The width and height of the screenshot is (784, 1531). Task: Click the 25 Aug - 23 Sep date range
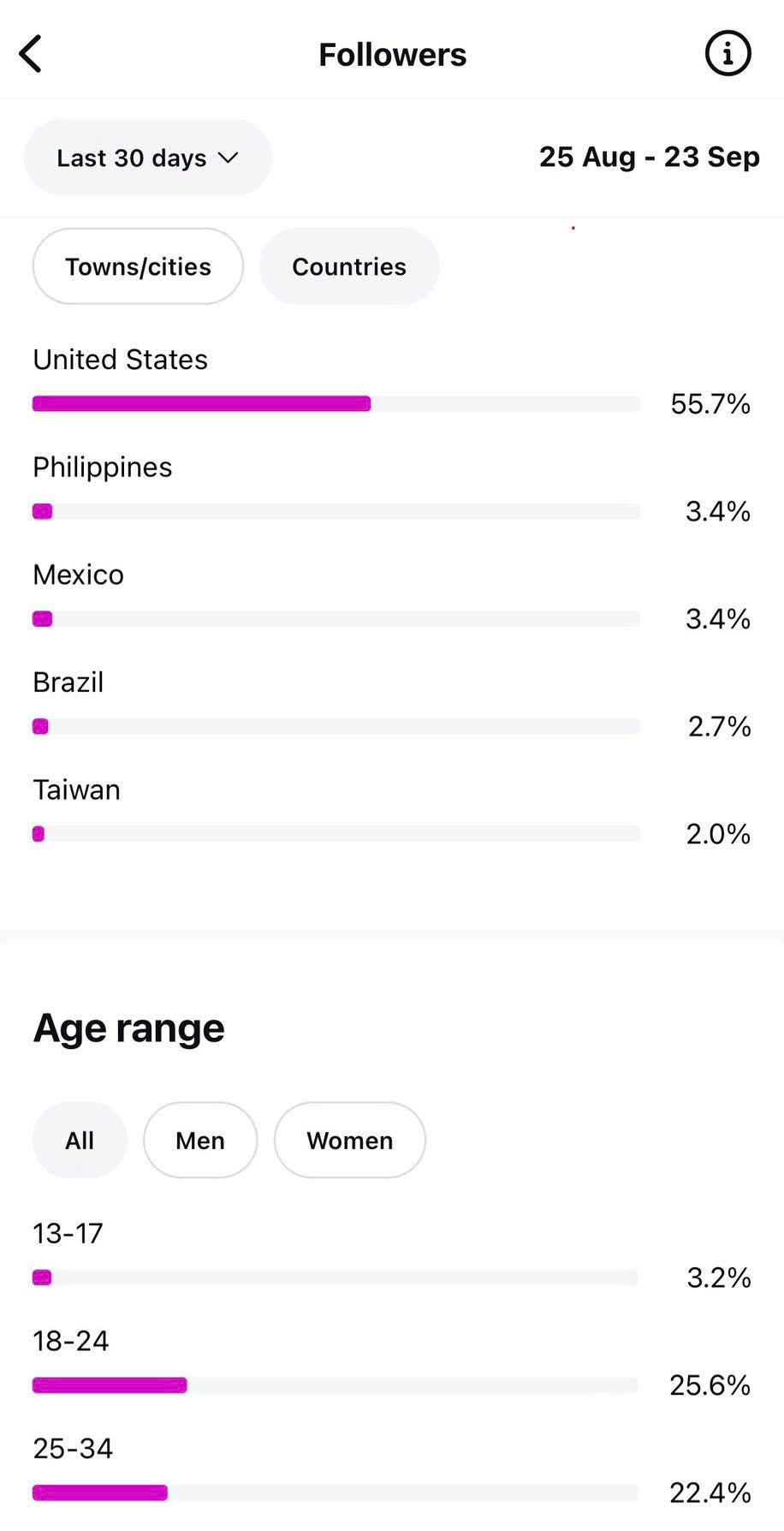click(x=649, y=157)
